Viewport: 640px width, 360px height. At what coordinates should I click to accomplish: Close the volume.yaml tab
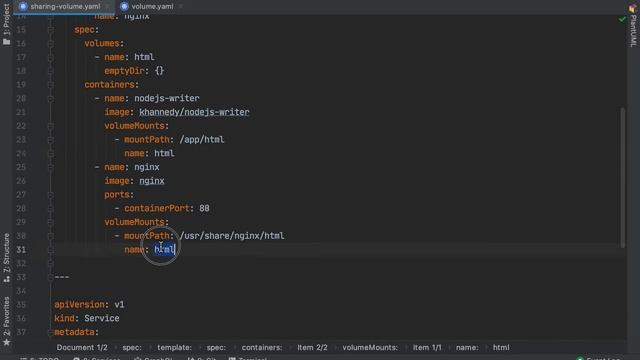click(180, 7)
